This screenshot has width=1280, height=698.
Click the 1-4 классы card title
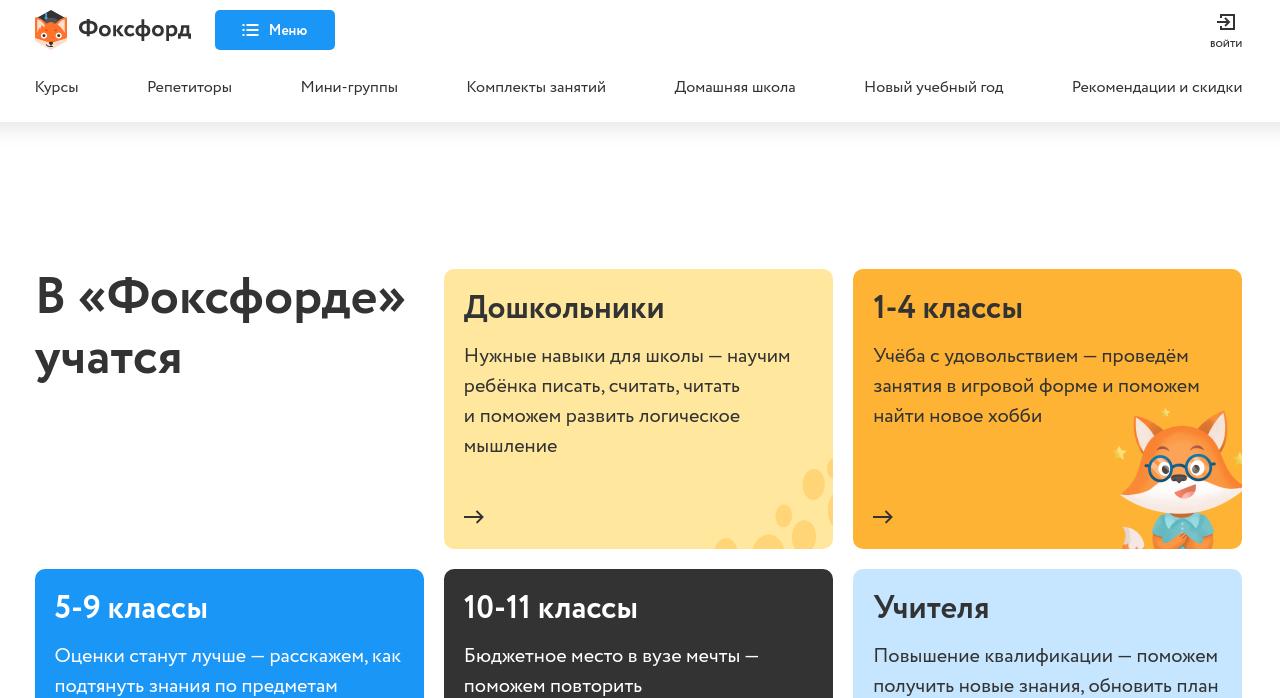pyautogui.click(x=948, y=308)
